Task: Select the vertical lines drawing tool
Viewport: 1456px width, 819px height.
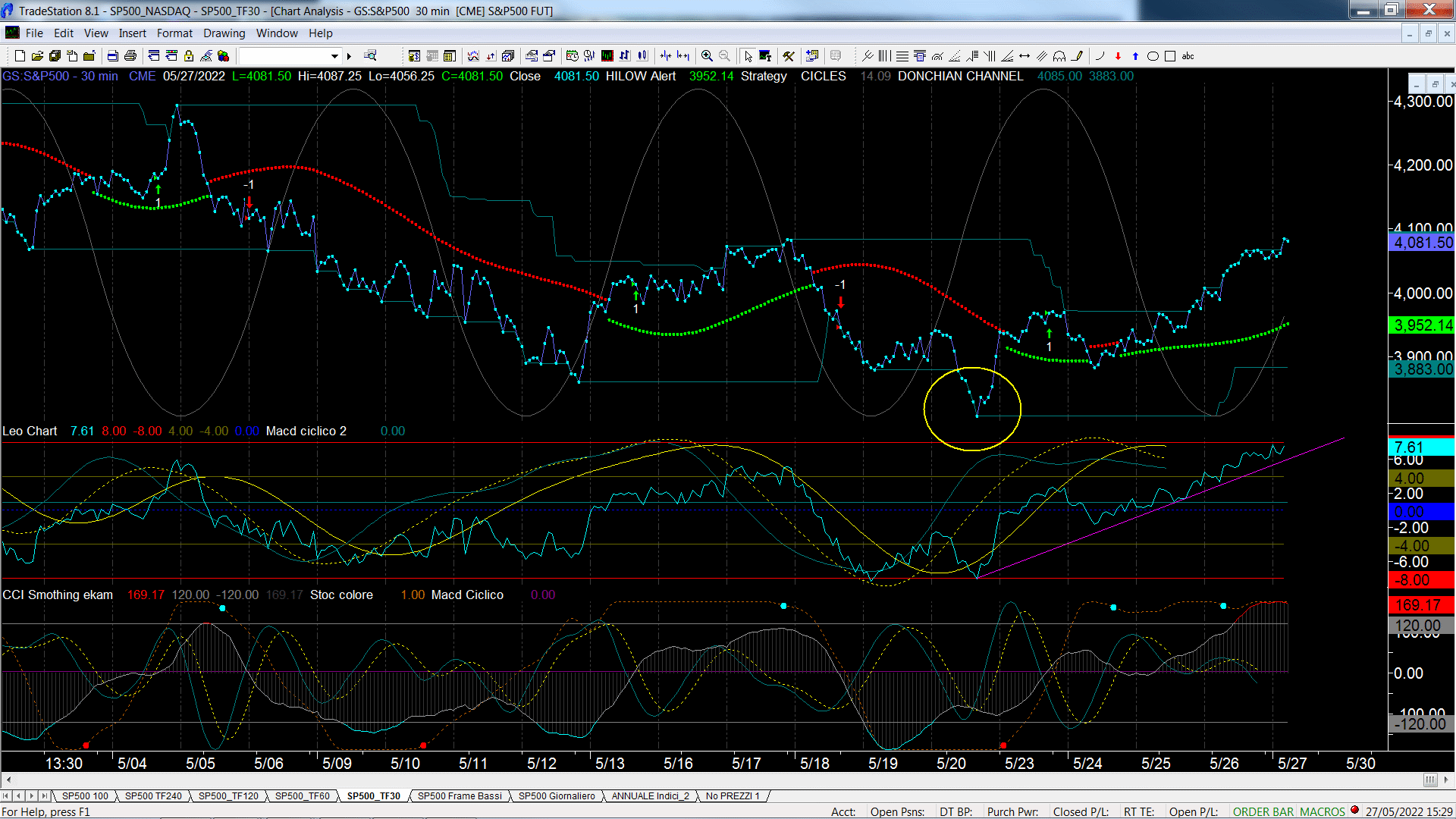Action: 884,55
